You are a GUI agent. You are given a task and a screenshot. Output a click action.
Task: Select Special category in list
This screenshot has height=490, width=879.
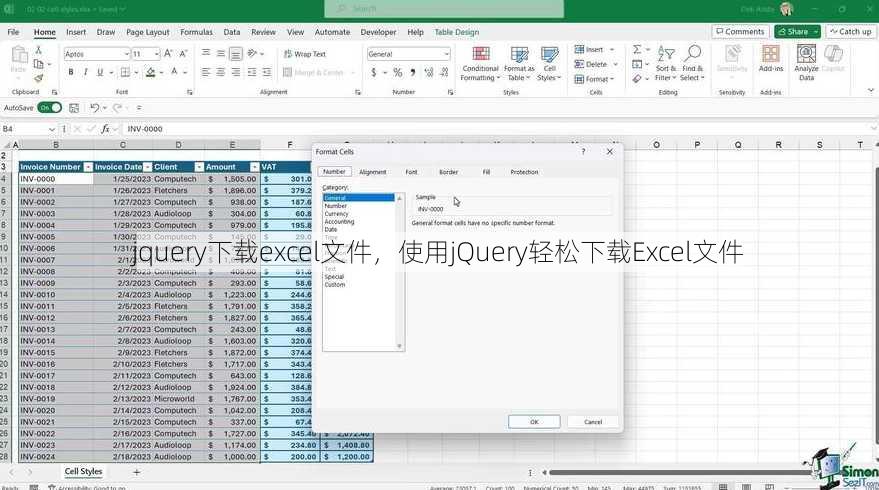click(334, 277)
